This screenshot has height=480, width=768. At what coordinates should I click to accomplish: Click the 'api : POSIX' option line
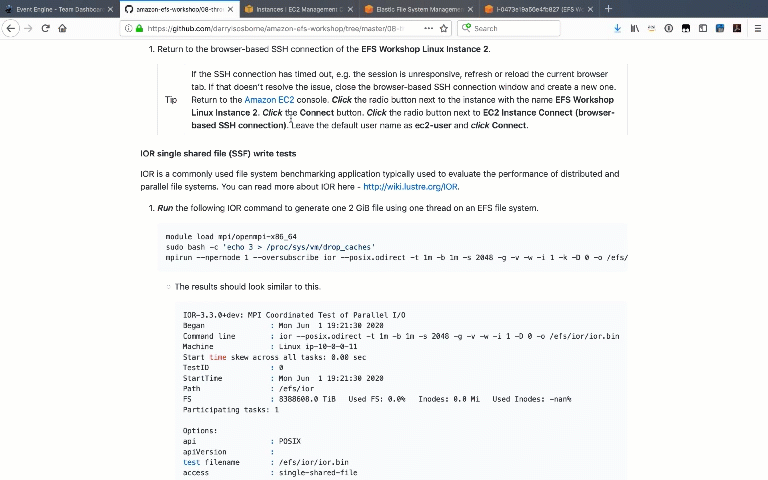coord(241,441)
